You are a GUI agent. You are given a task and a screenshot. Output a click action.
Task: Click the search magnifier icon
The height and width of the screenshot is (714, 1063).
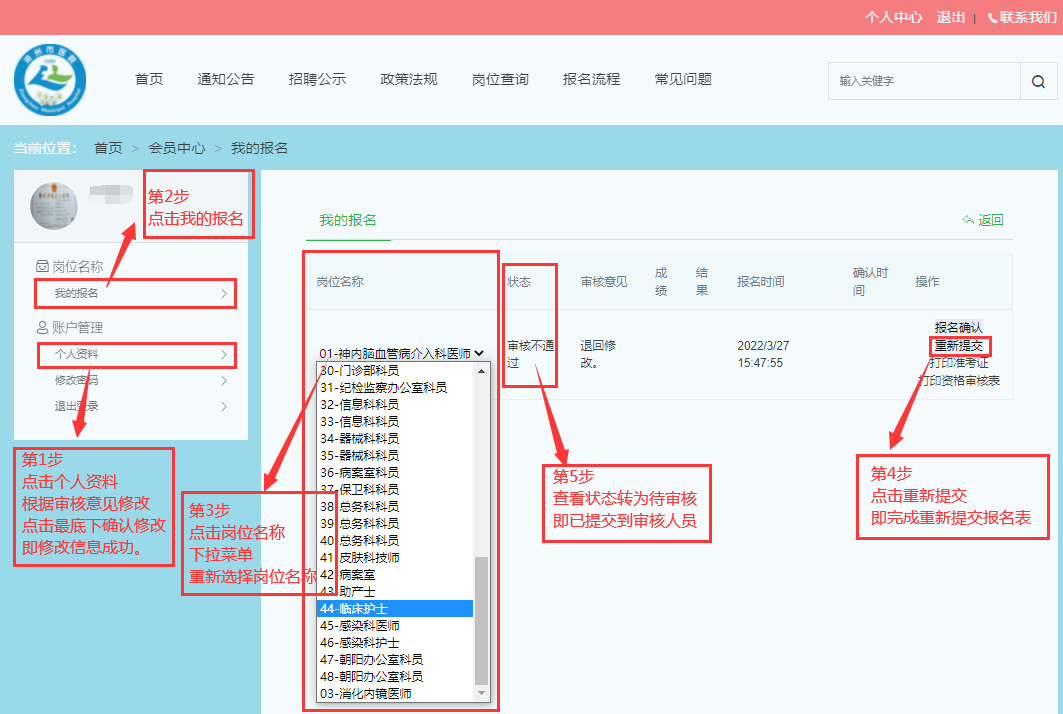tap(1038, 81)
